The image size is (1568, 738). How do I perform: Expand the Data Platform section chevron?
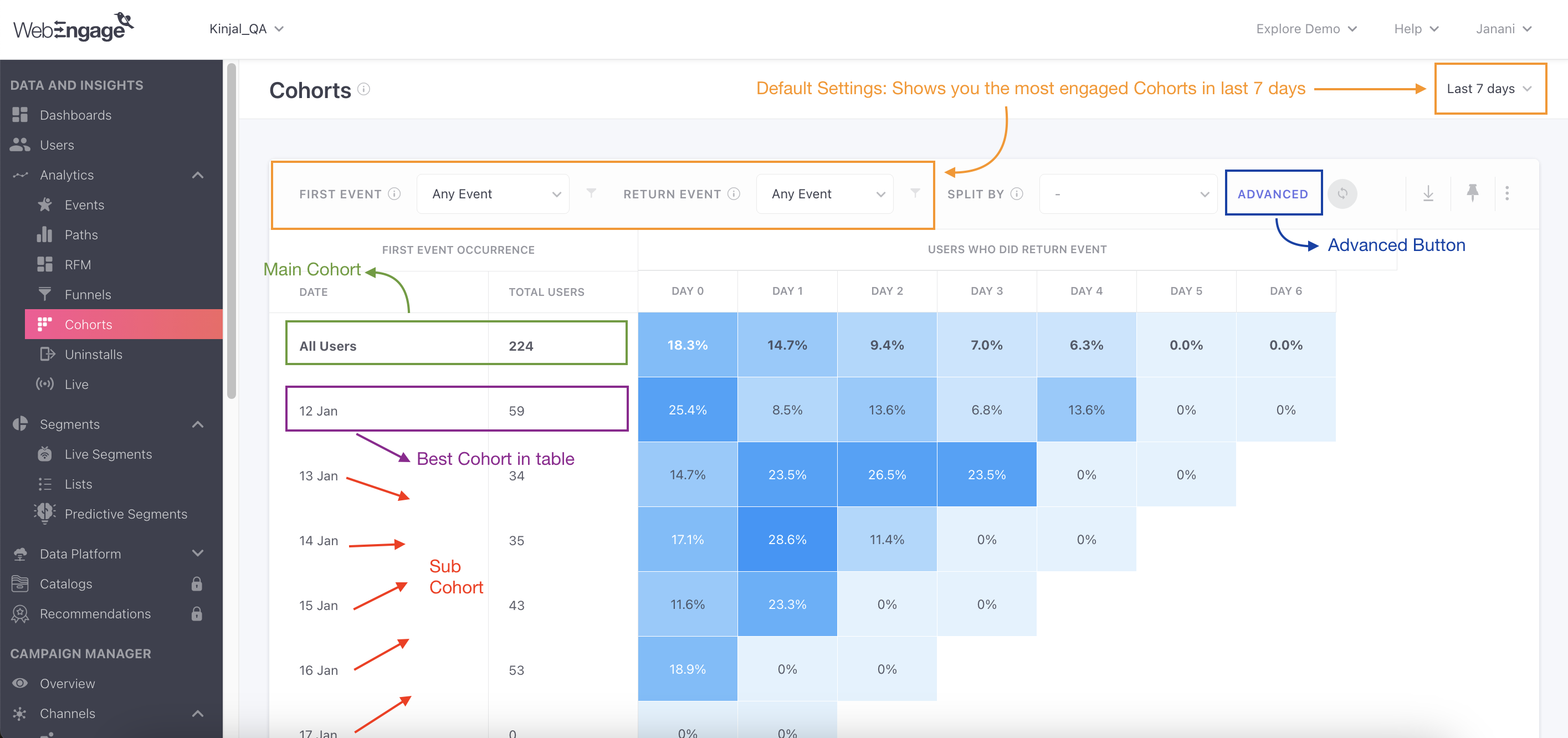(x=198, y=553)
